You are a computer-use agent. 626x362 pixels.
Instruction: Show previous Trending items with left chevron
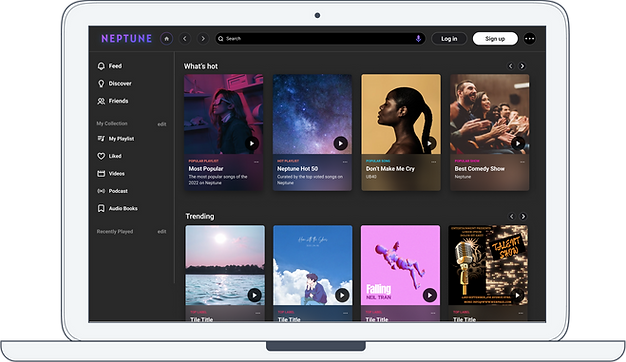511,216
